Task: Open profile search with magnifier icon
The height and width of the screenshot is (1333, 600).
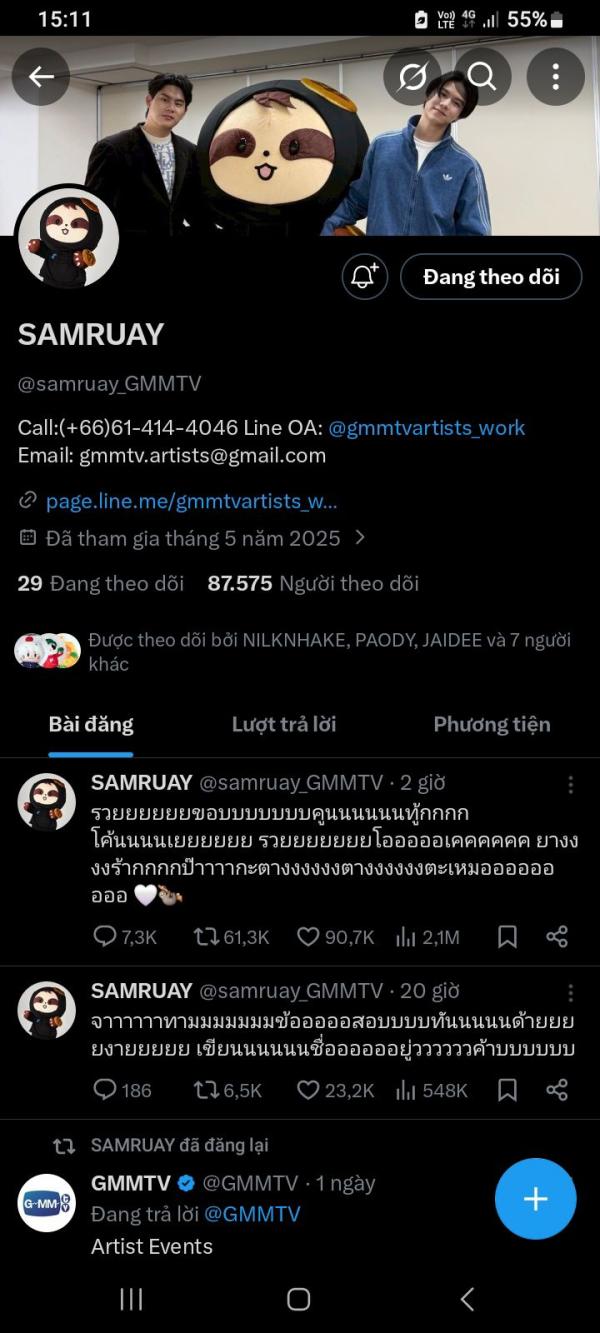Action: [482, 77]
